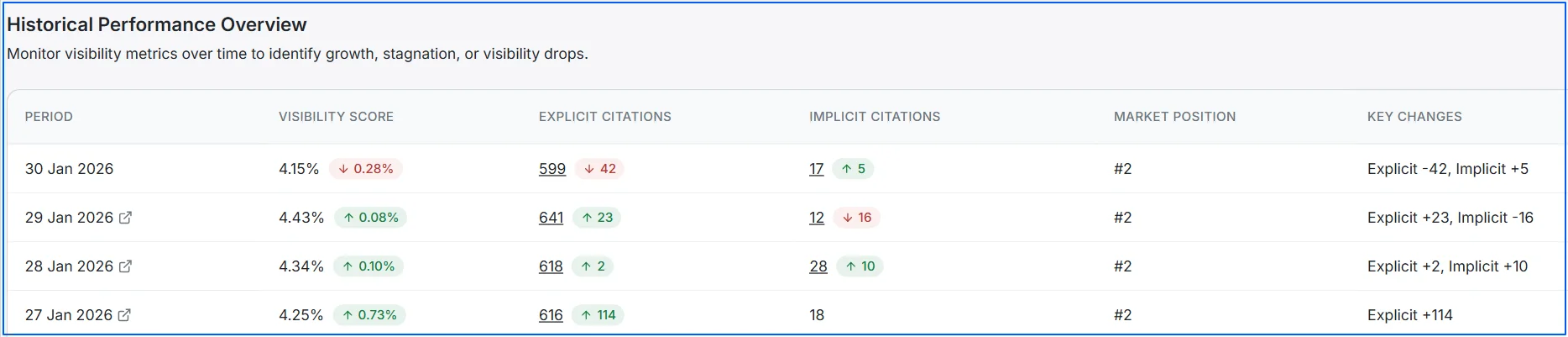This screenshot has height=337, width=1568.
Task: View implicit citations count 28
Action: (x=818, y=266)
